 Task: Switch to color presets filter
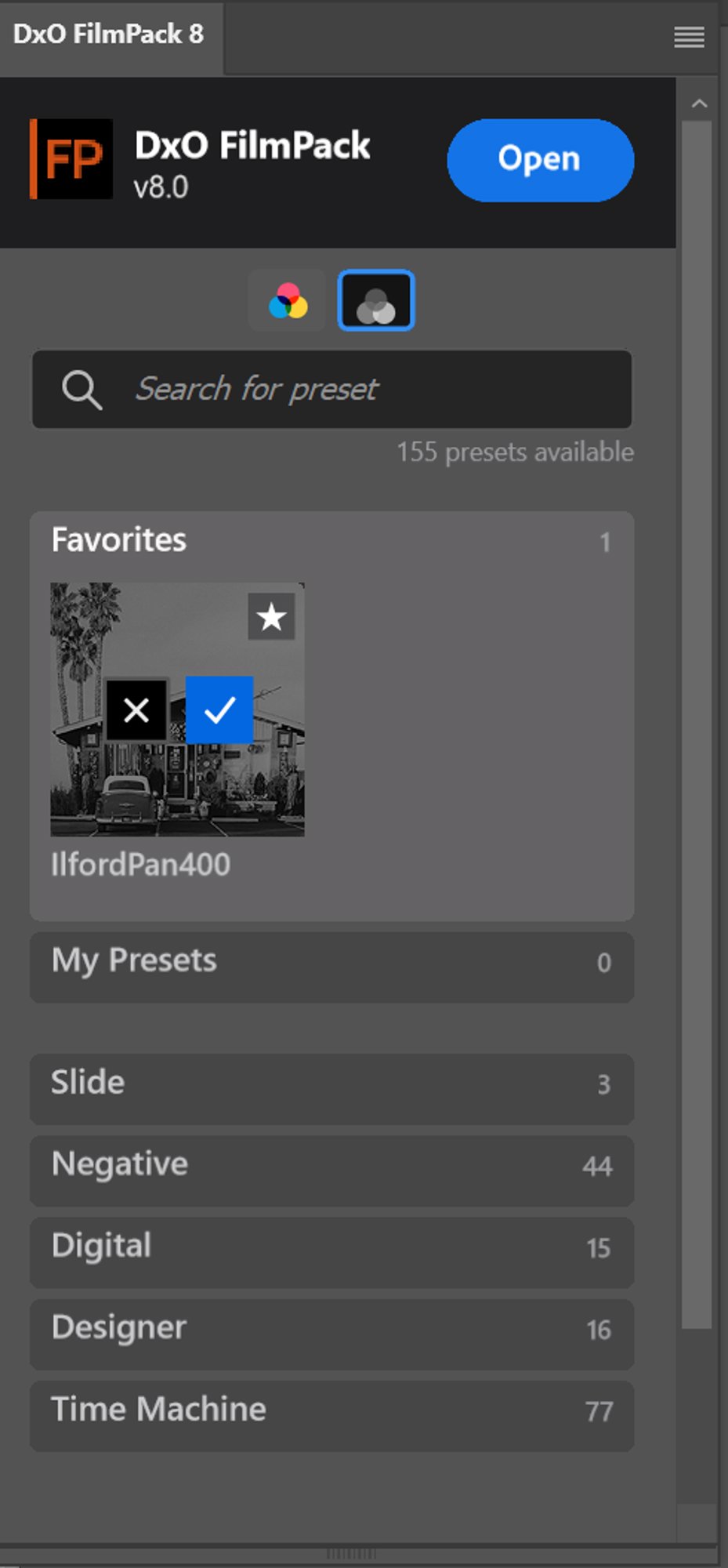coord(288,301)
